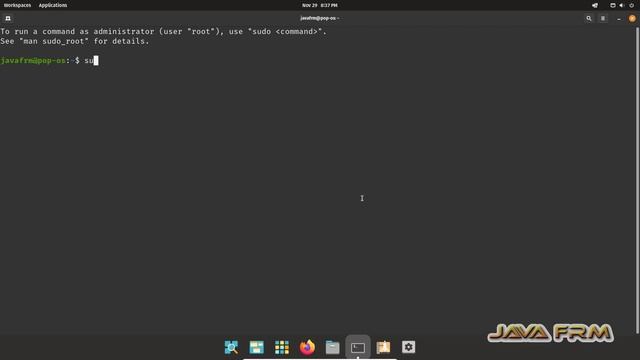Open the launcher search in dock
The image size is (640, 360).
231,347
